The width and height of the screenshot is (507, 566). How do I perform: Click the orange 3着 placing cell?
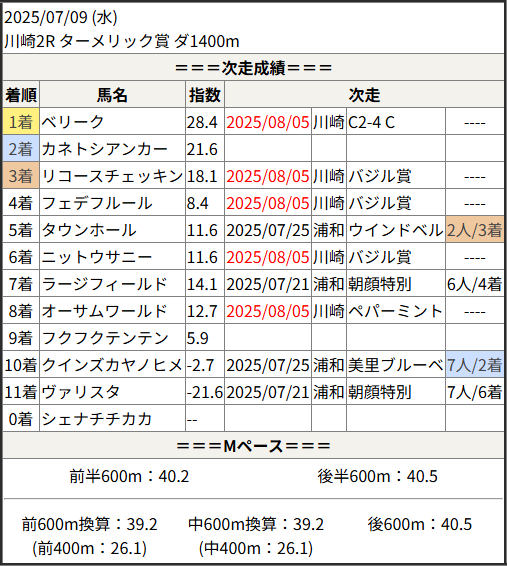[x=21, y=176]
